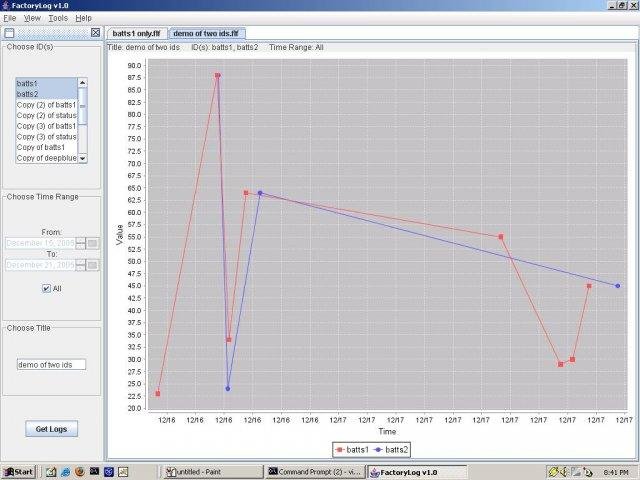Select Copy of batts1 ID

(46, 147)
